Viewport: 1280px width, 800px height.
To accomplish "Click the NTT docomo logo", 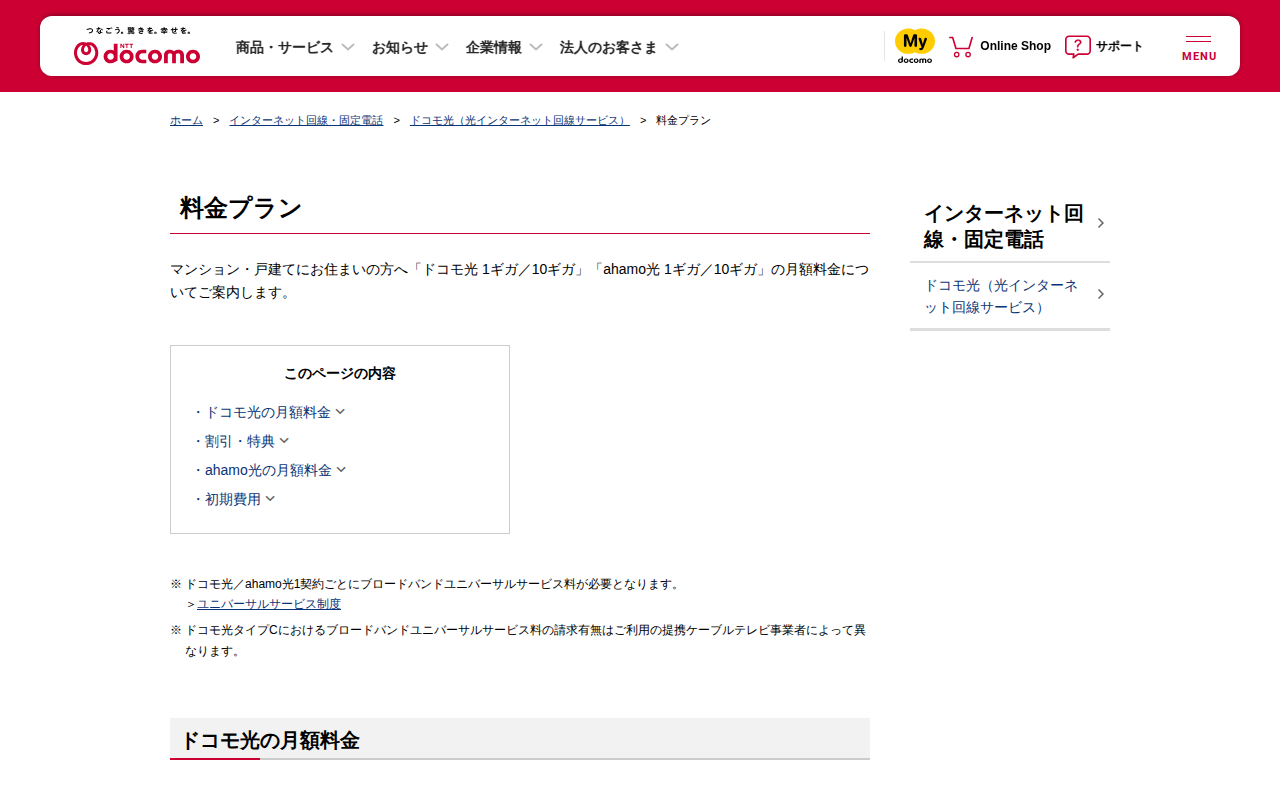I will click(137, 47).
